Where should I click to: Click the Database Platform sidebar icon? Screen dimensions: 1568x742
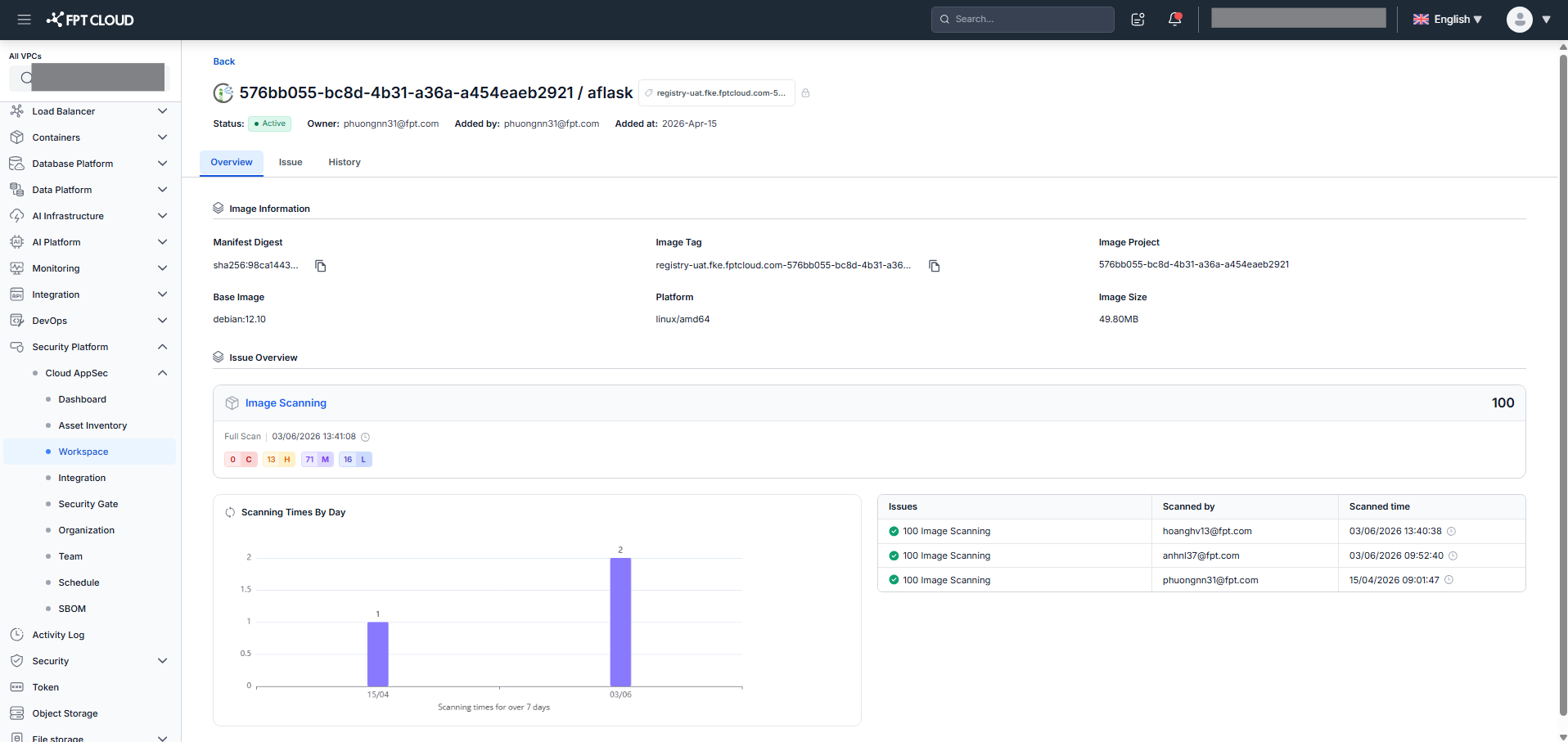pos(17,164)
